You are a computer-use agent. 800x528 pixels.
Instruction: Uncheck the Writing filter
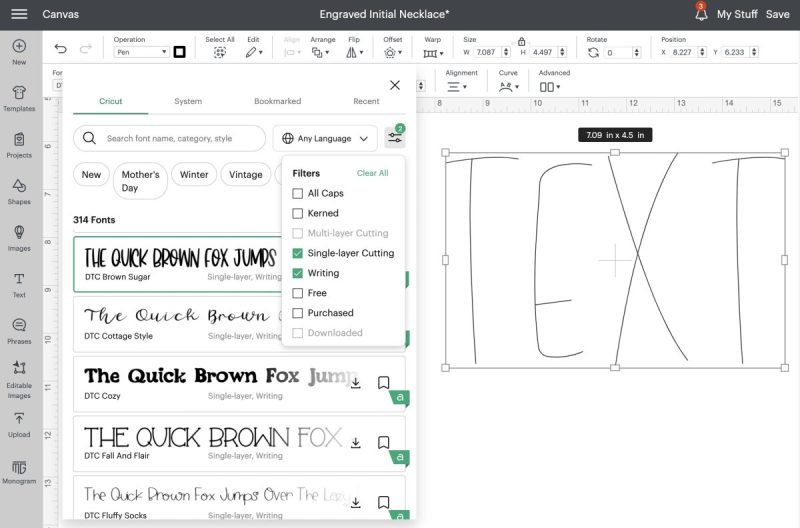tap(297, 273)
